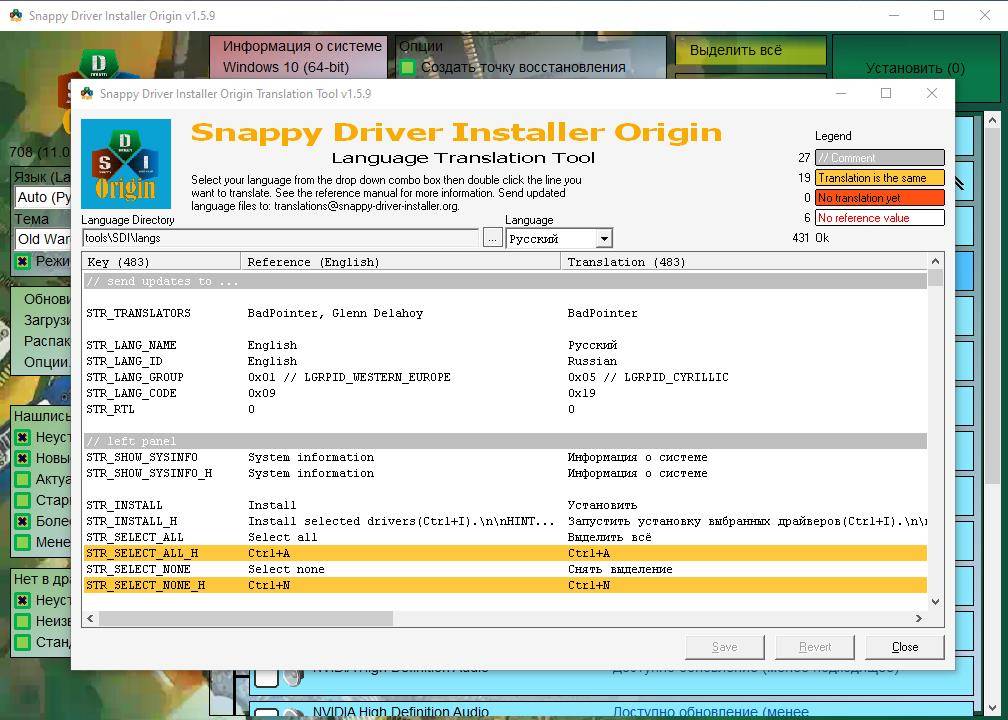The height and width of the screenshot is (720, 1008).
Task: Open the 'Old War...' theme dropdown in main window
Action: point(42,240)
